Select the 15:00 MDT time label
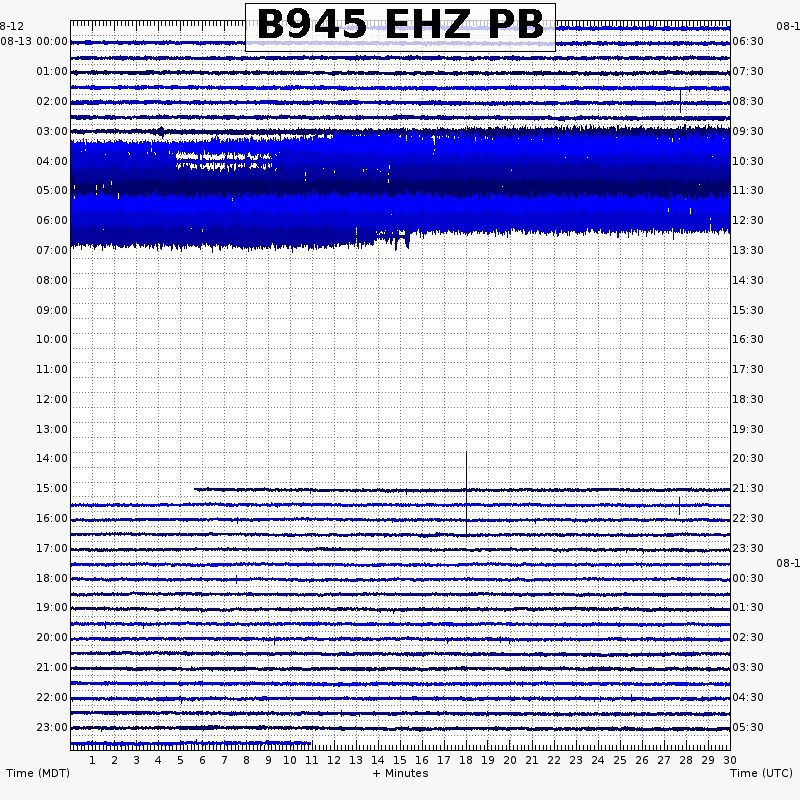800x800 pixels. 52,488
